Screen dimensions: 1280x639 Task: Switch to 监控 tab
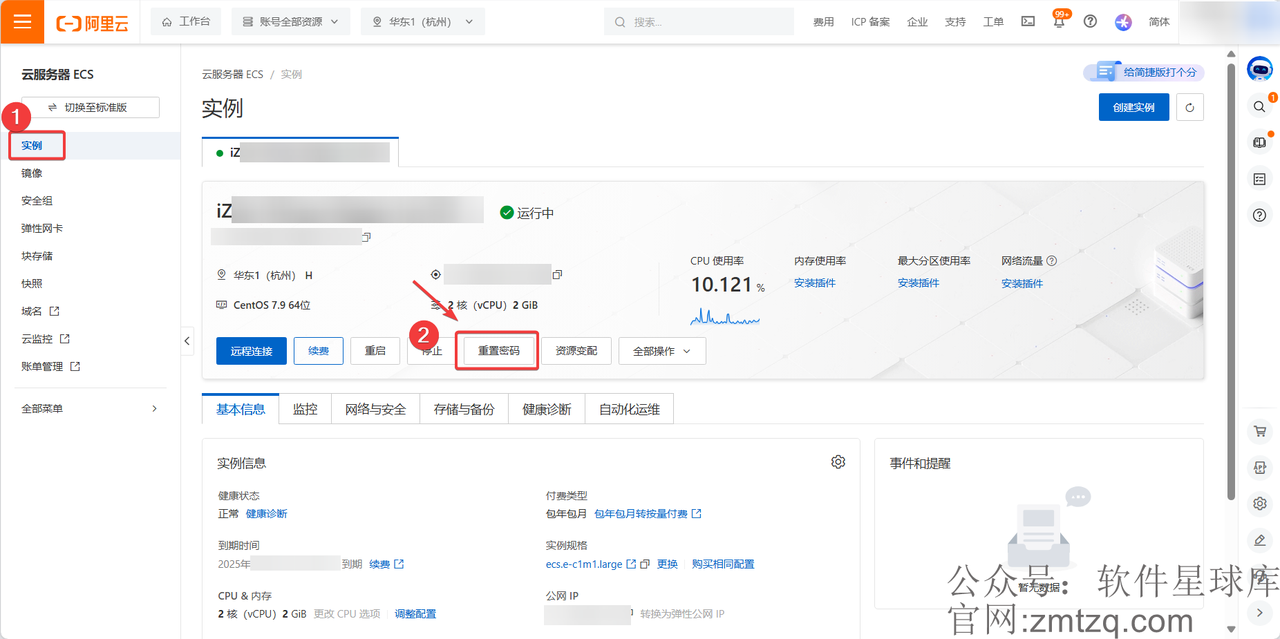point(305,409)
